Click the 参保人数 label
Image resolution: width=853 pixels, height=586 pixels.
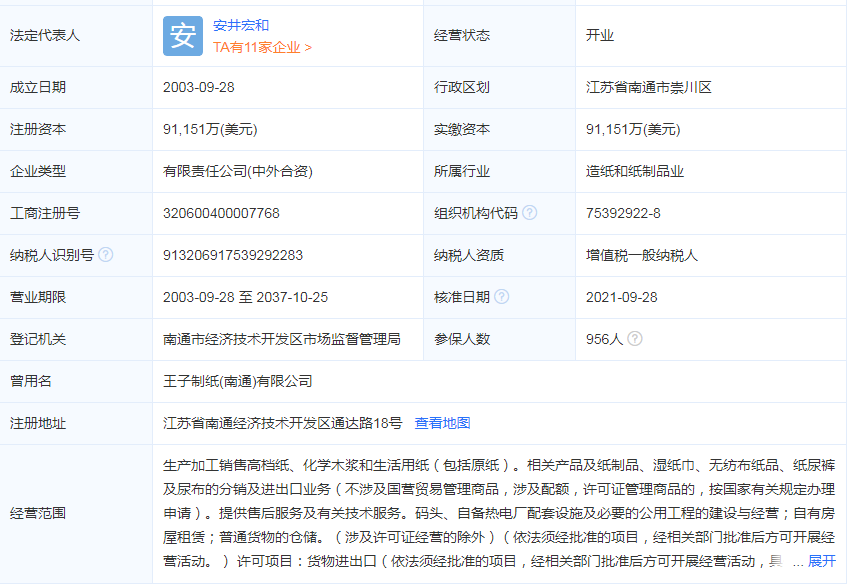pyautogui.click(x=462, y=339)
